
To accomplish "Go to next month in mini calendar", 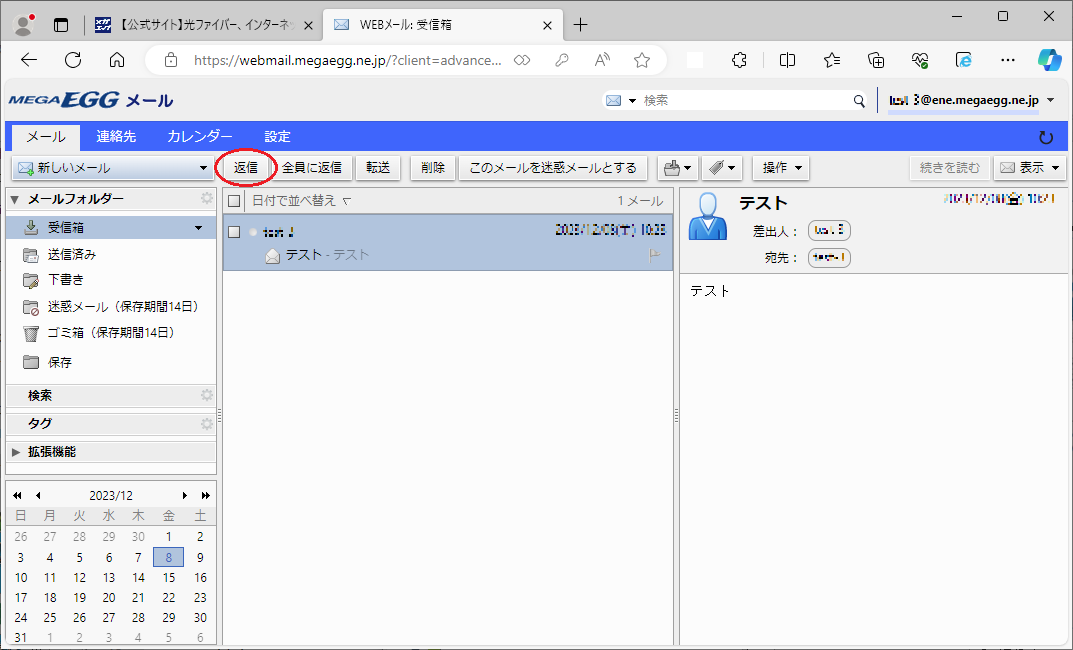I will [185, 495].
